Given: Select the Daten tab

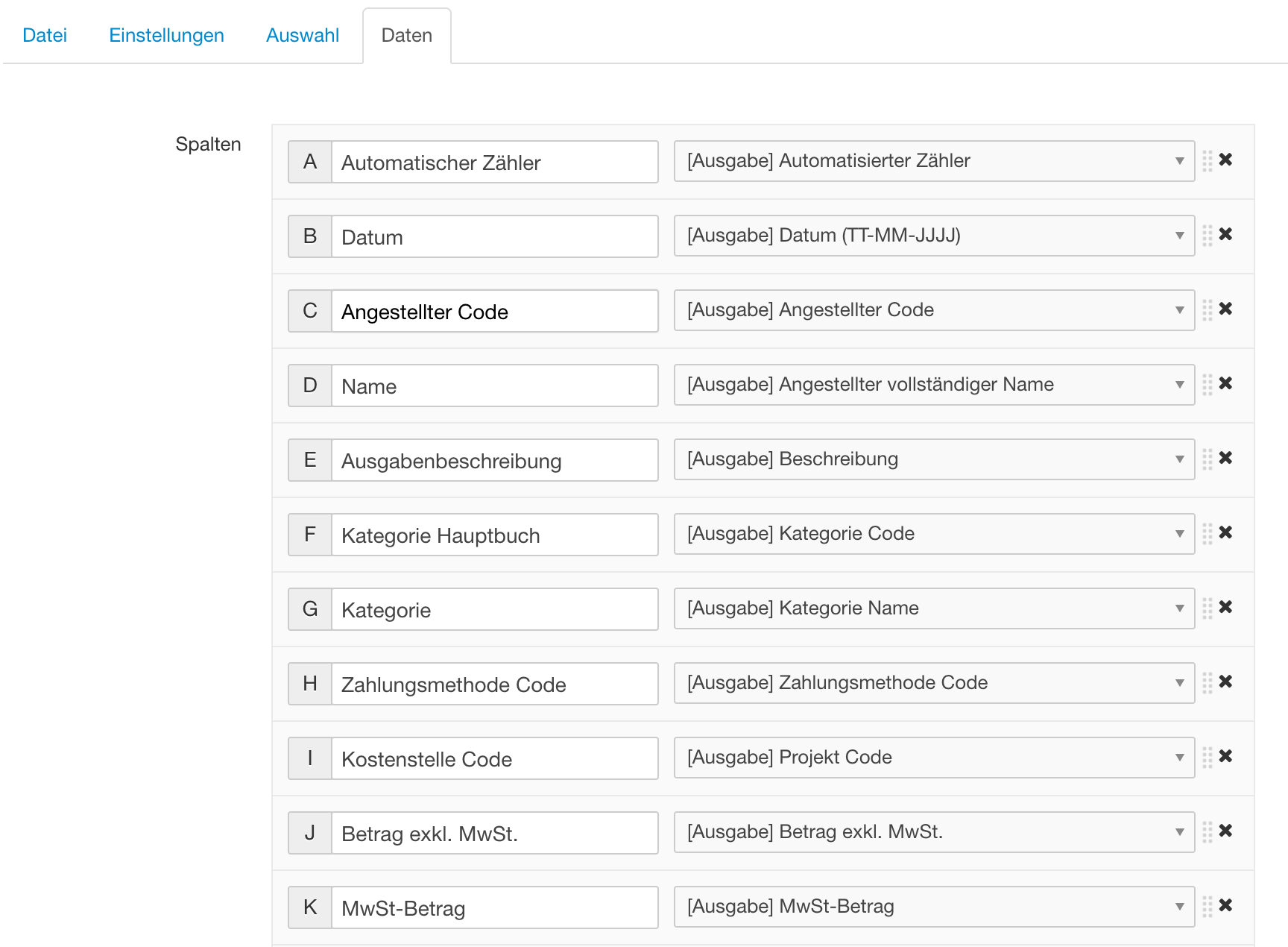Looking at the screenshot, I should [x=406, y=35].
